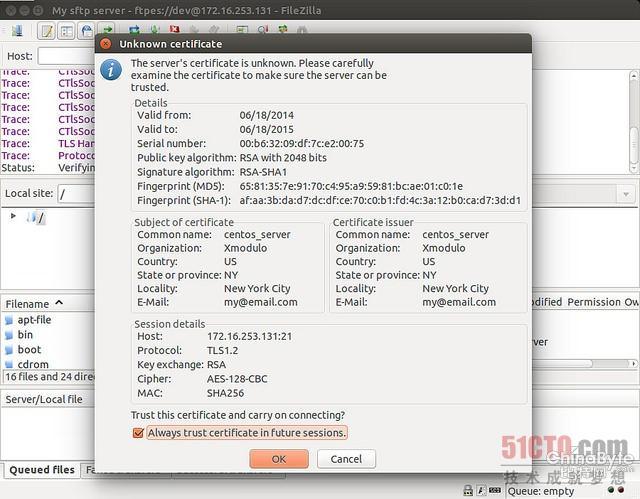
Task: Toggle transfer queue display toolbar icon
Action: (x=107, y=29)
